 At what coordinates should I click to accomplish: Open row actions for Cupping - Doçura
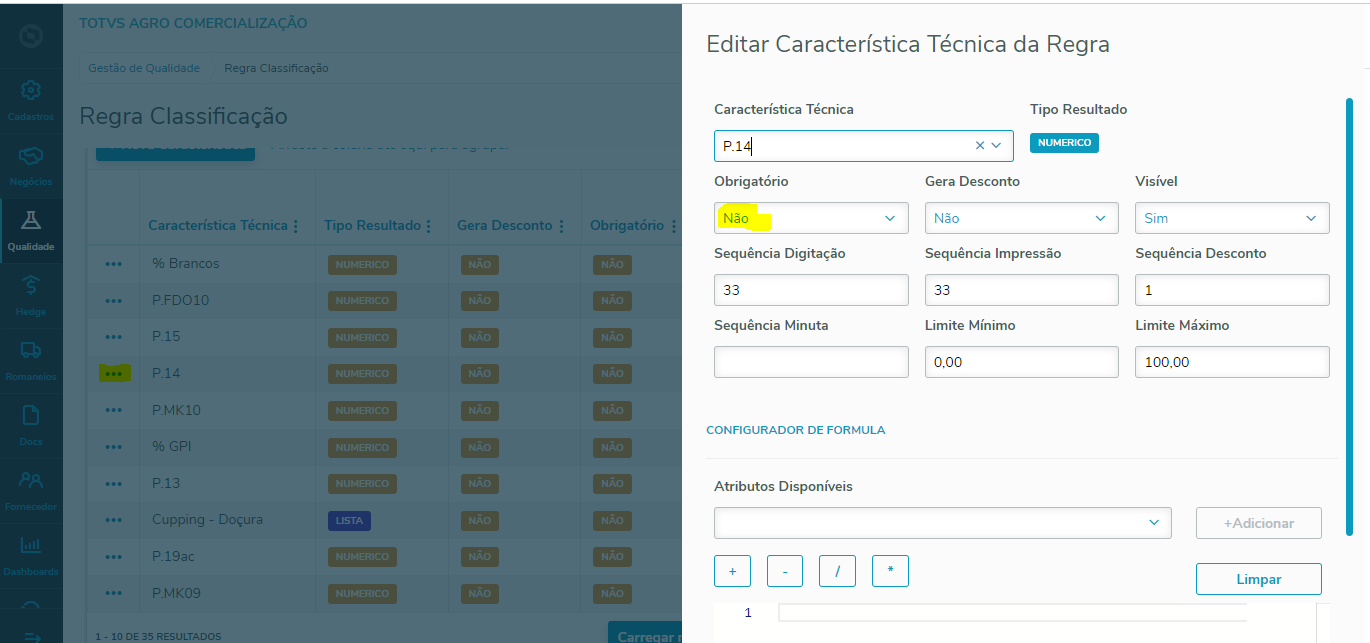coord(114,521)
